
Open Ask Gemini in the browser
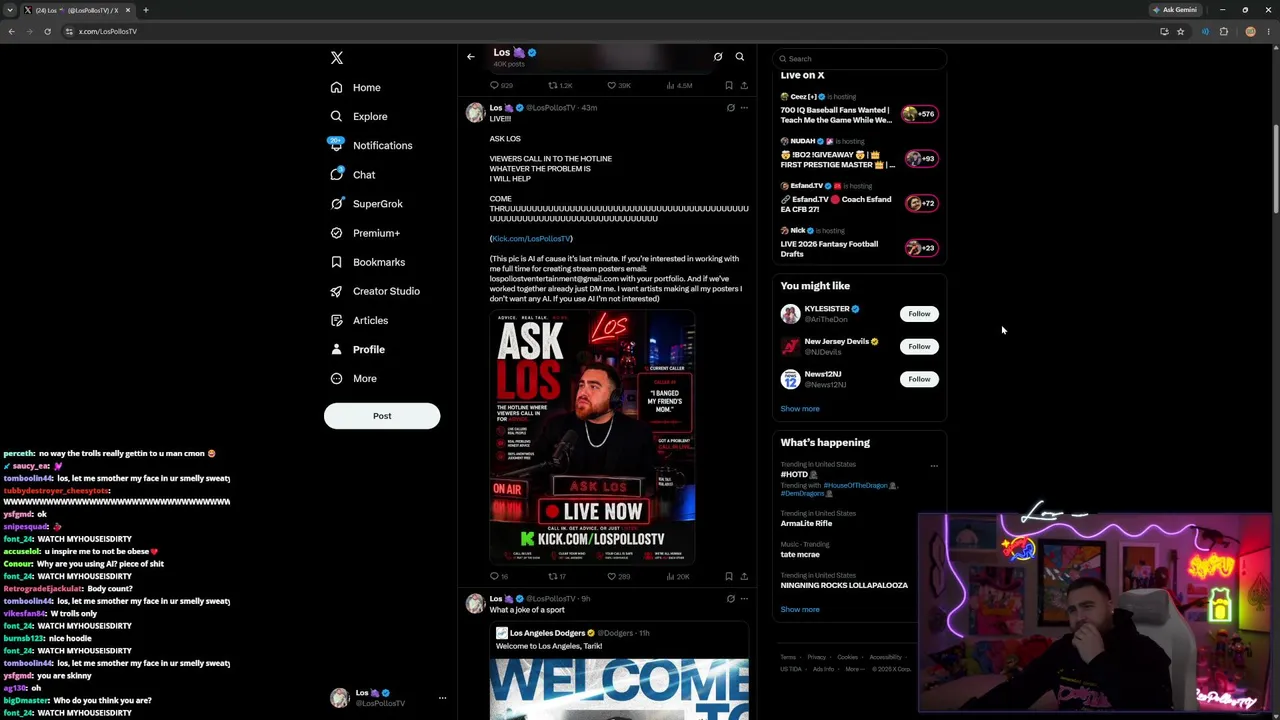click(x=1175, y=10)
